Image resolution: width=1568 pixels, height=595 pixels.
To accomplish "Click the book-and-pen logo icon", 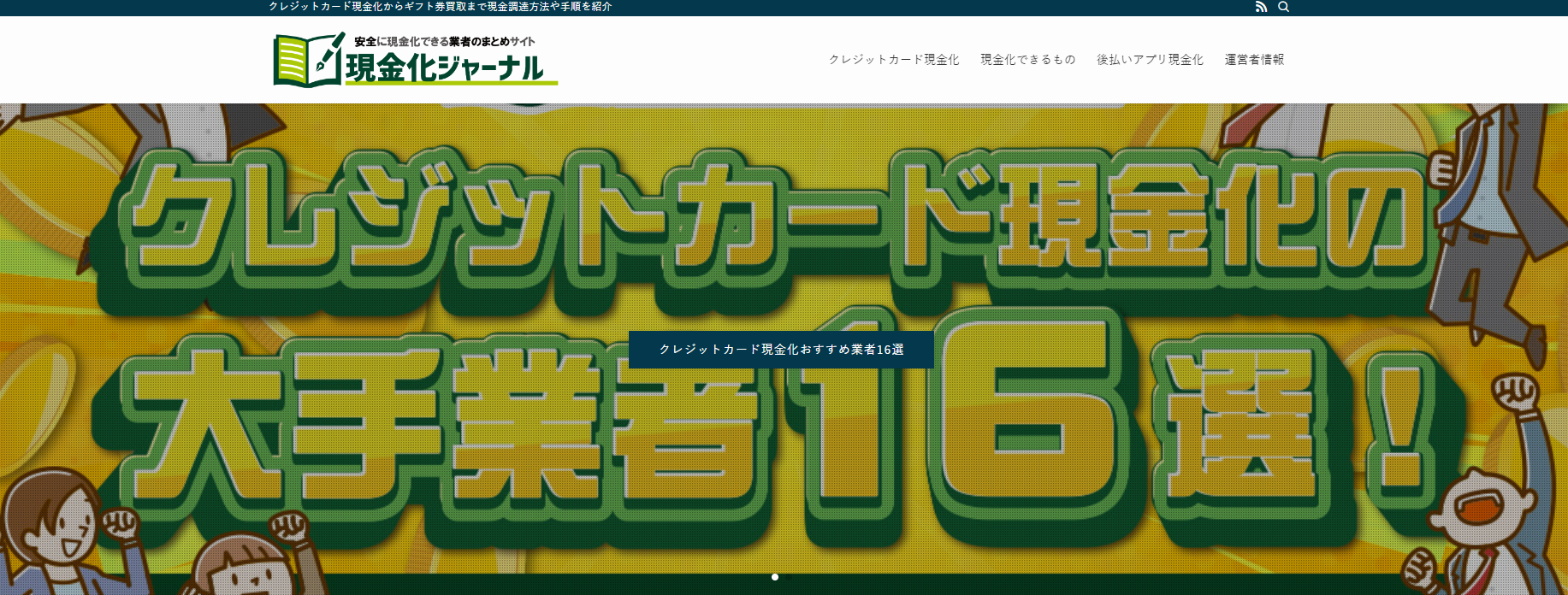I will (309, 59).
